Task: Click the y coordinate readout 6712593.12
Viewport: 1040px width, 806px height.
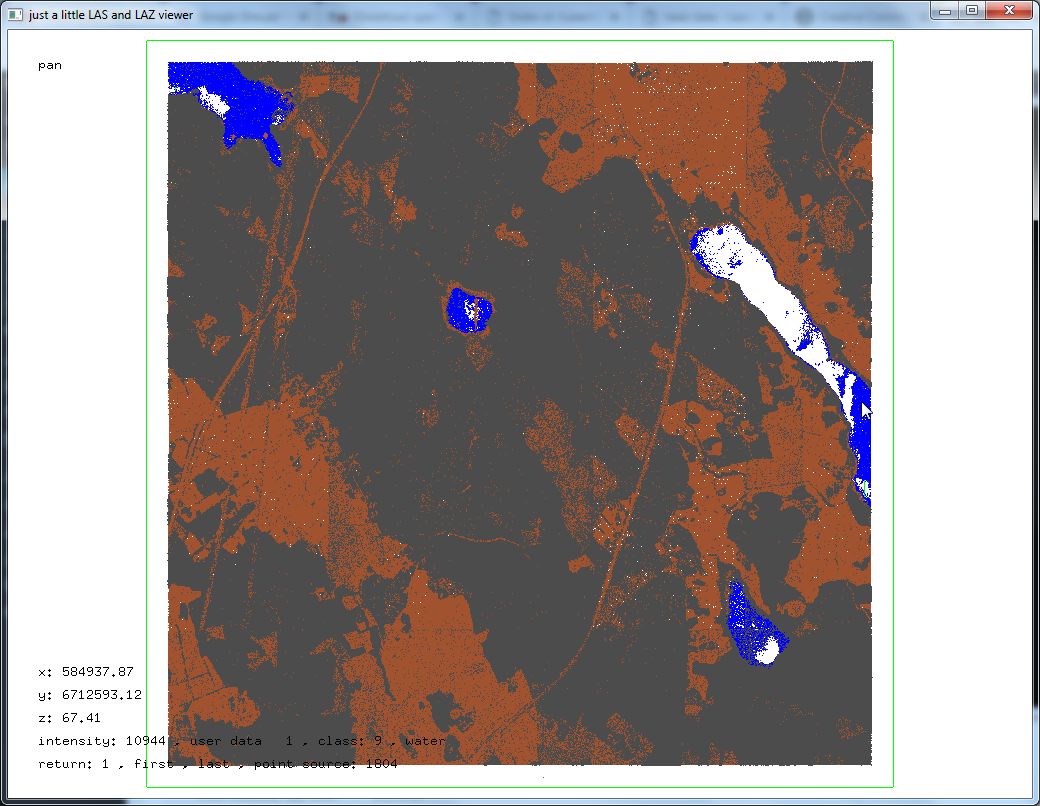Action: pyautogui.click(x=90, y=695)
